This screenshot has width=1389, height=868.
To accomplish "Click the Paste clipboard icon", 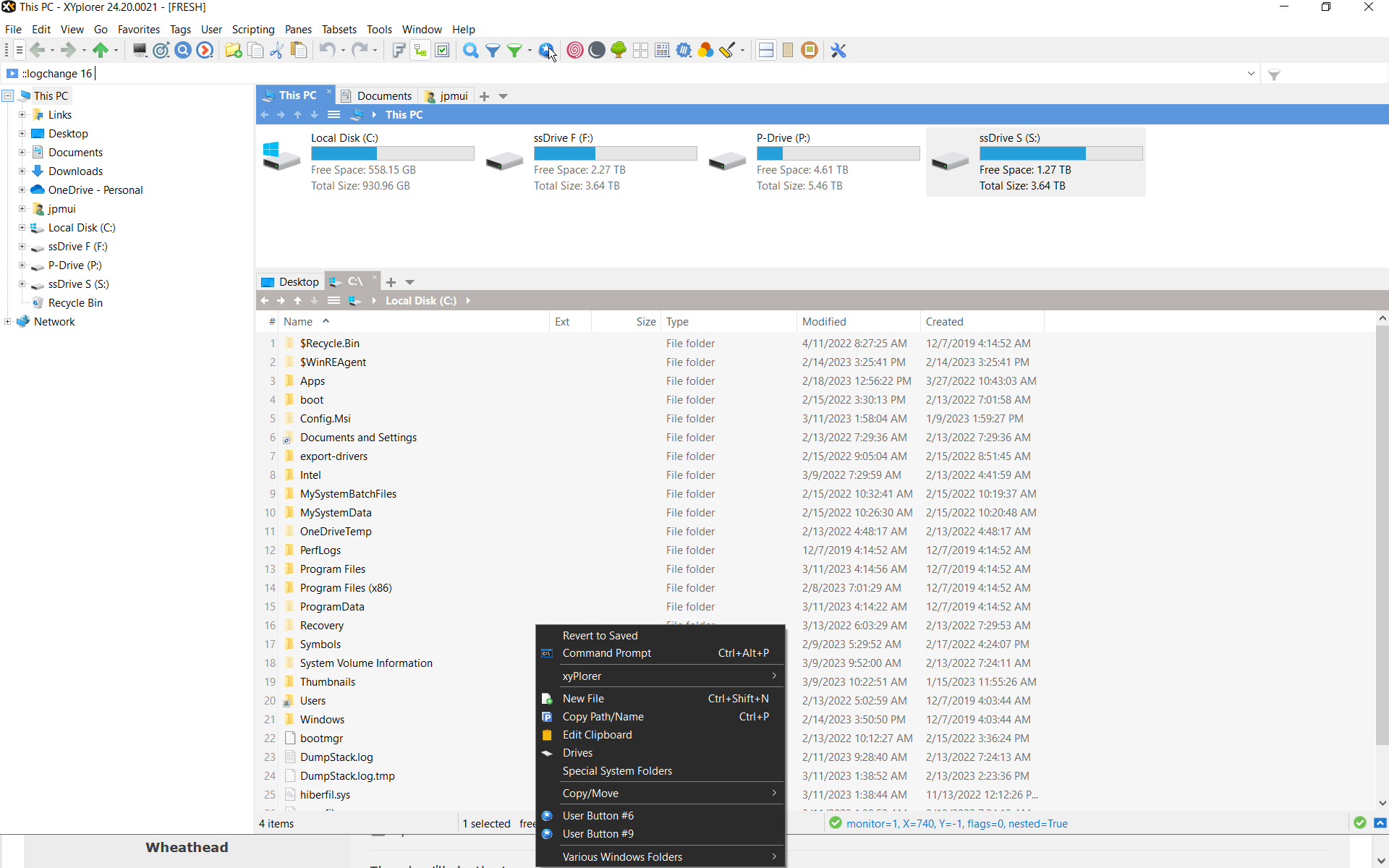I will [x=298, y=50].
